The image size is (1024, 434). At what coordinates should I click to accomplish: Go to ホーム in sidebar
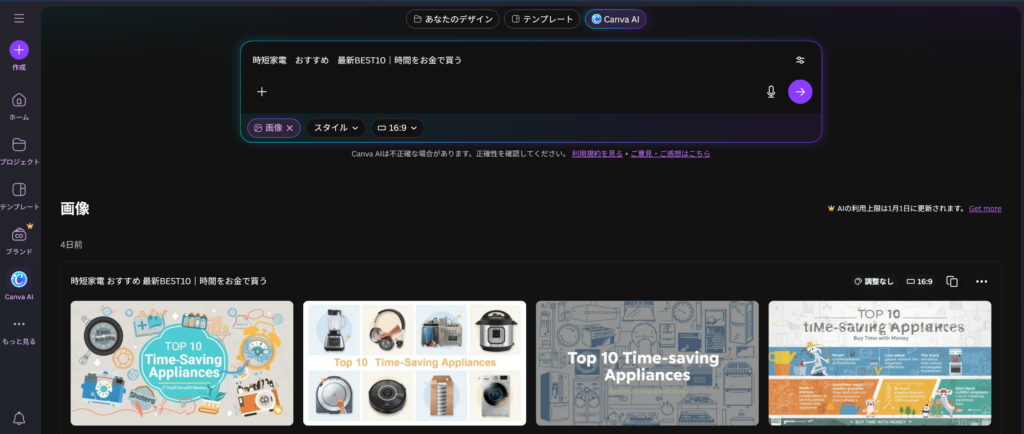click(19, 106)
